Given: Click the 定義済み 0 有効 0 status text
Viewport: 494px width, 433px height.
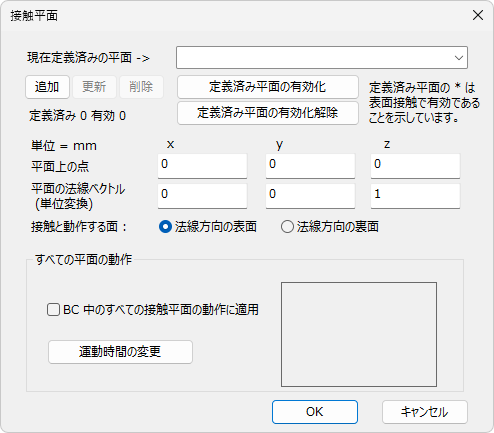Looking at the screenshot, I should coord(78,116).
